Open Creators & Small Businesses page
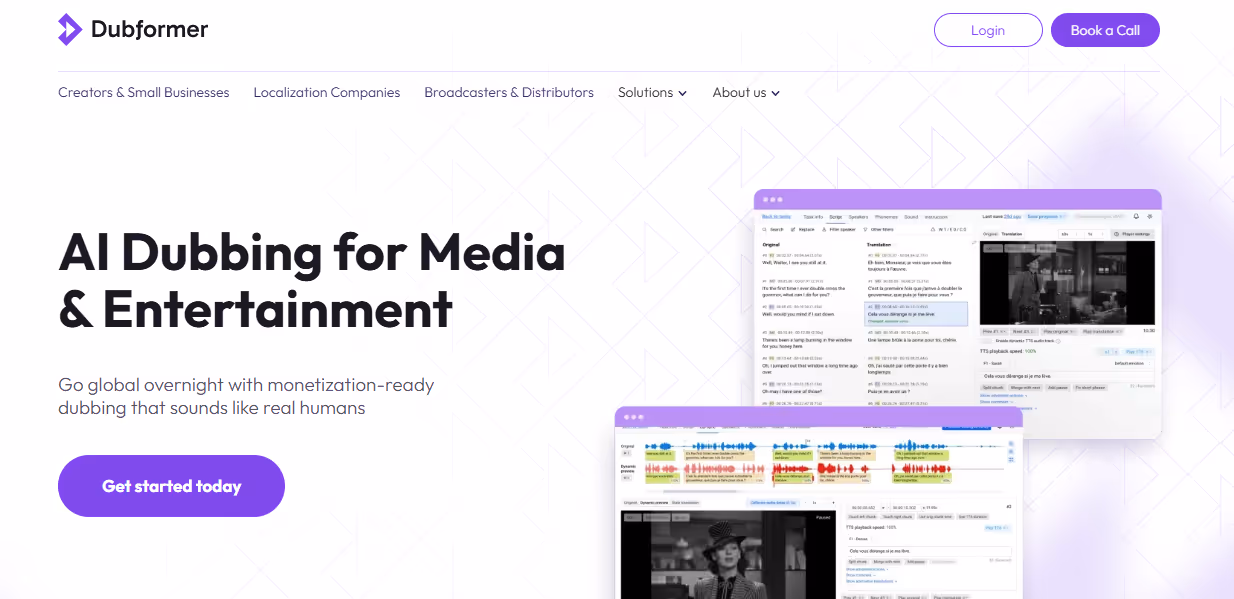The width and height of the screenshot is (1234, 599). click(x=144, y=92)
